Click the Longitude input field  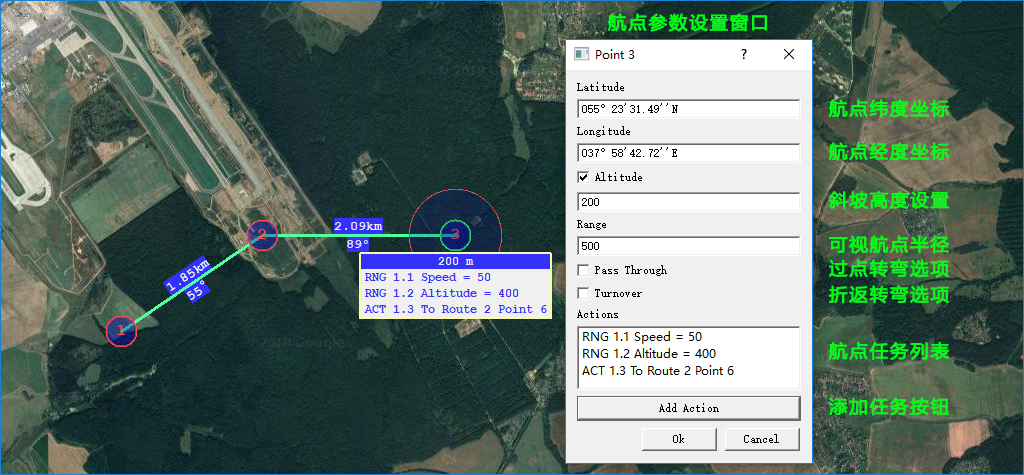pos(688,153)
